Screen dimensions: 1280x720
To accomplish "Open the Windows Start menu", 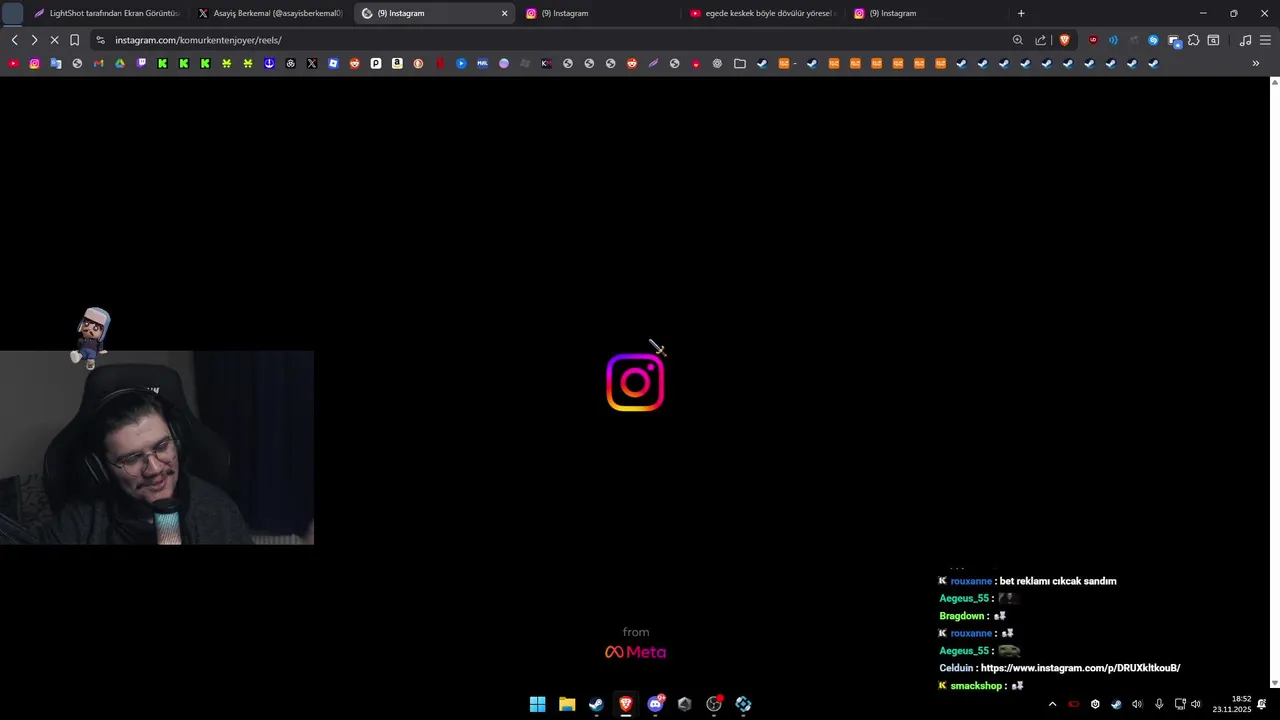I will point(537,704).
